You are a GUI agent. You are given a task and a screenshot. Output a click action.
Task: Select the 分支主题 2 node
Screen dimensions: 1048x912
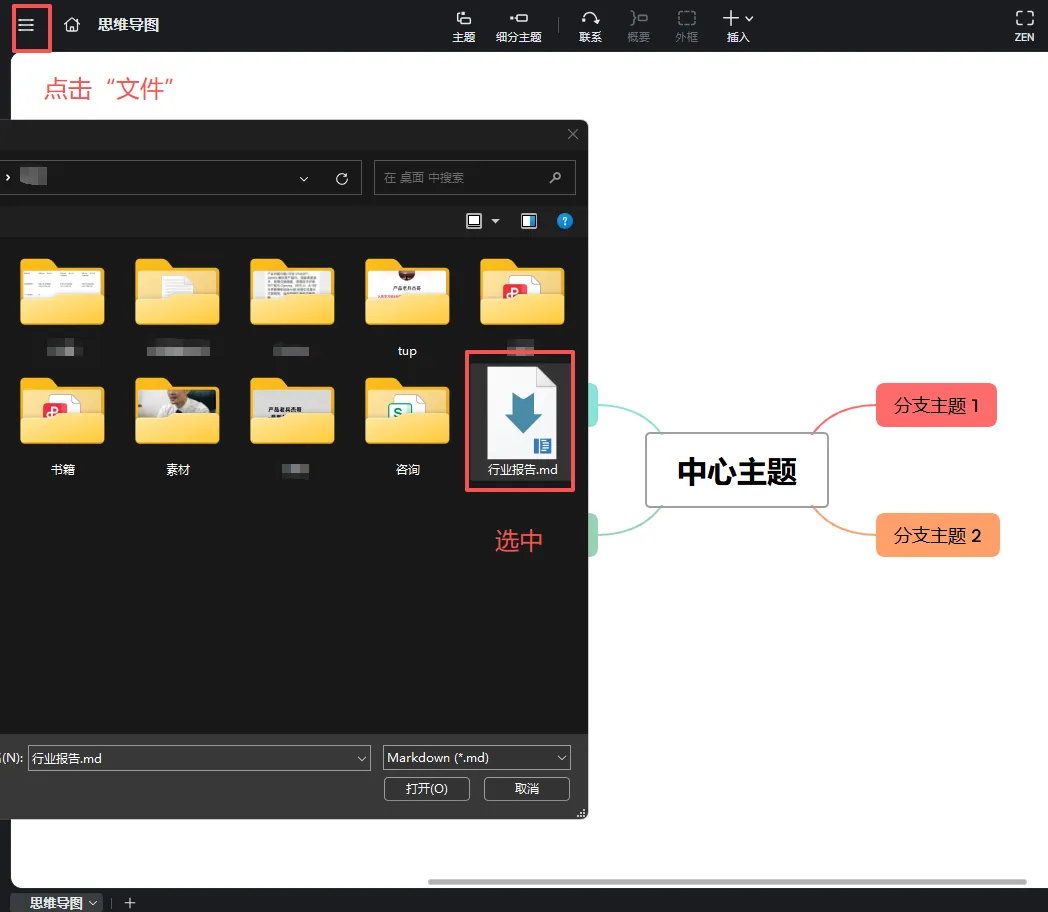[x=937, y=535]
